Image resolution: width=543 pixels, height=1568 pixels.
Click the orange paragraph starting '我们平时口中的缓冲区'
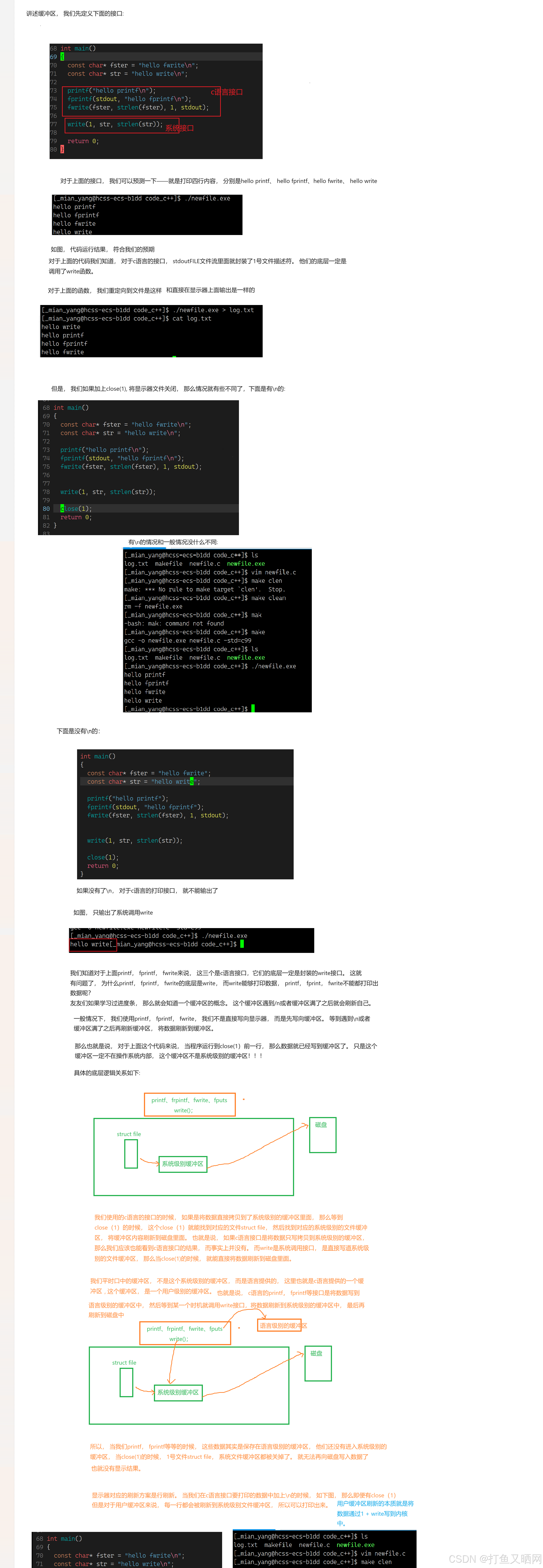[x=227, y=1286]
